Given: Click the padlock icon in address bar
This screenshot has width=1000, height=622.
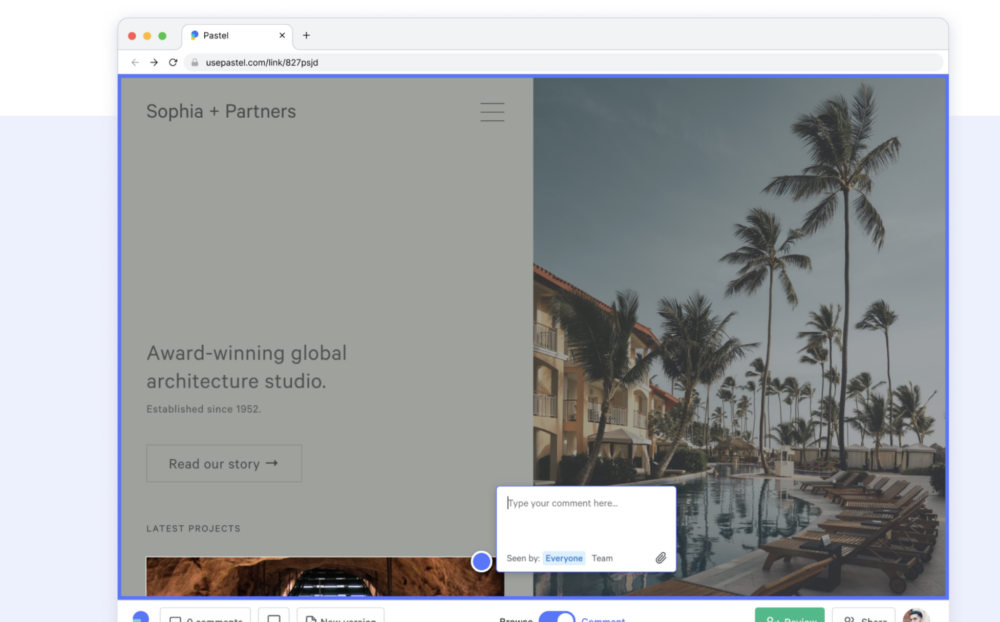Looking at the screenshot, I should [196, 62].
